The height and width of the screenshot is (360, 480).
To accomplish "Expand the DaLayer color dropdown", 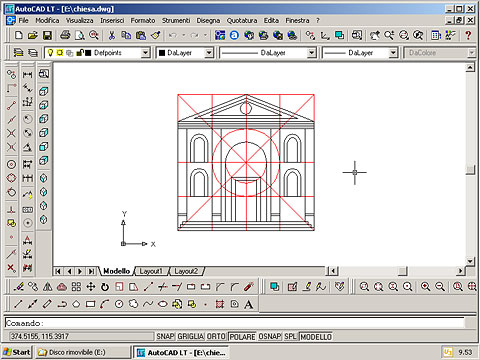I will click(x=209, y=53).
